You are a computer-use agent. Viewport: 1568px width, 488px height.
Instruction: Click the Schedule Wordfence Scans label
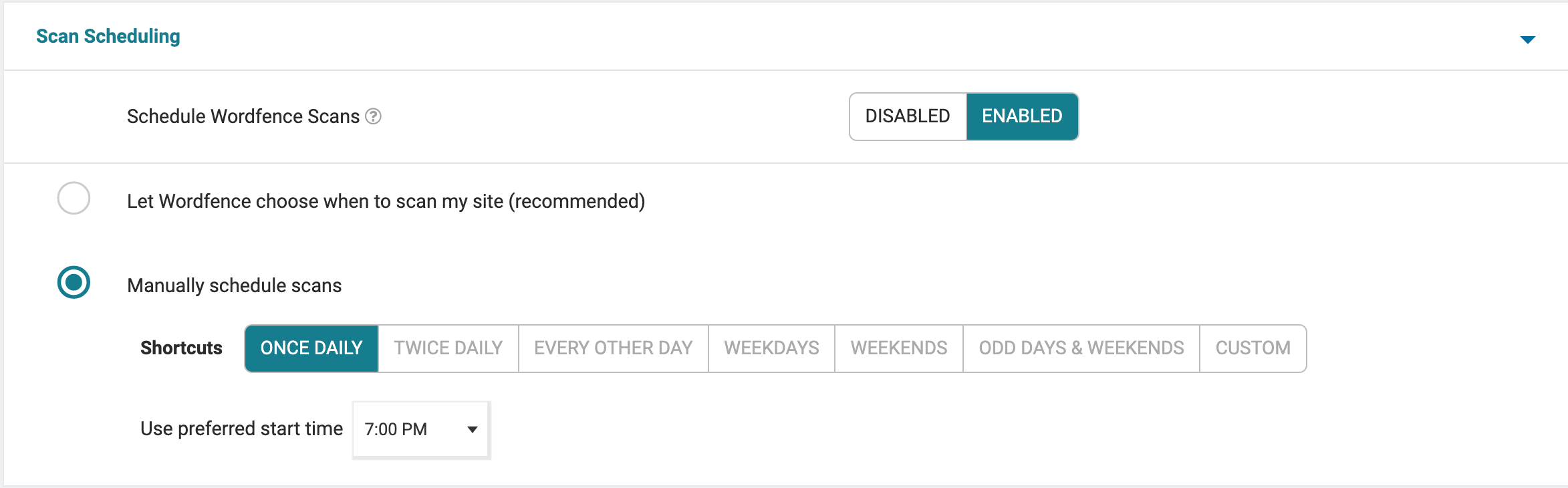pyautogui.click(x=244, y=116)
